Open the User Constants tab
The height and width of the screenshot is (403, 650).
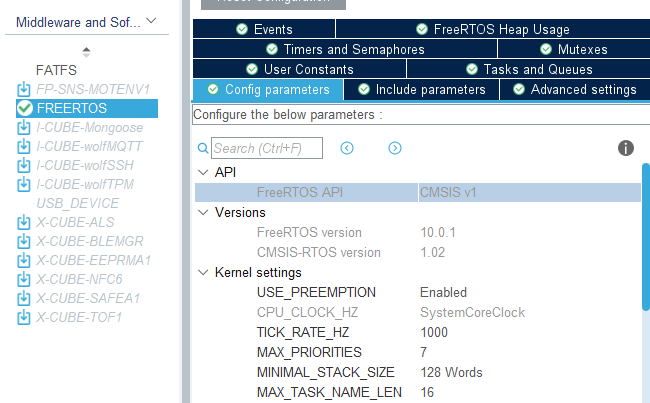pyautogui.click(x=299, y=69)
